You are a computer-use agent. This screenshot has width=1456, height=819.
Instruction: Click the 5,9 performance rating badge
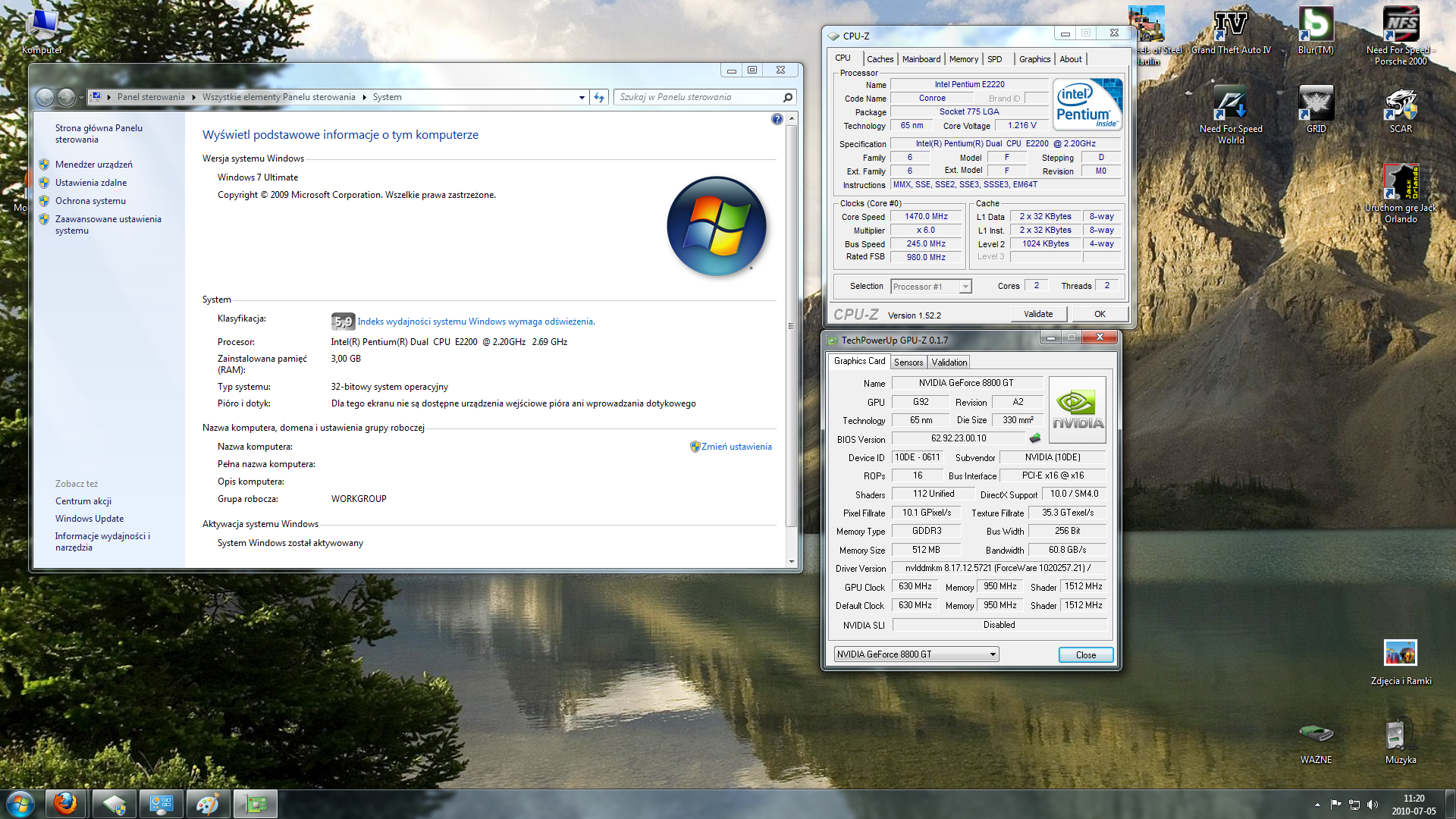pos(343,322)
